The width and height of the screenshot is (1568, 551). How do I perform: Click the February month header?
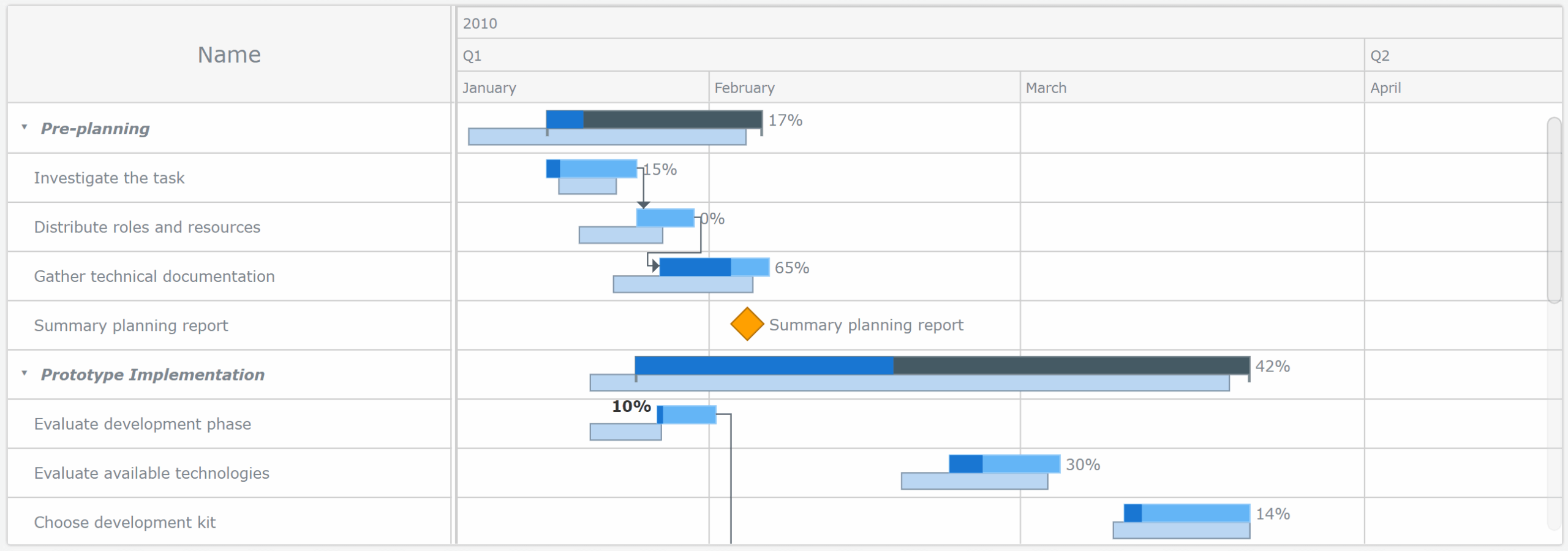(x=744, y=88)
